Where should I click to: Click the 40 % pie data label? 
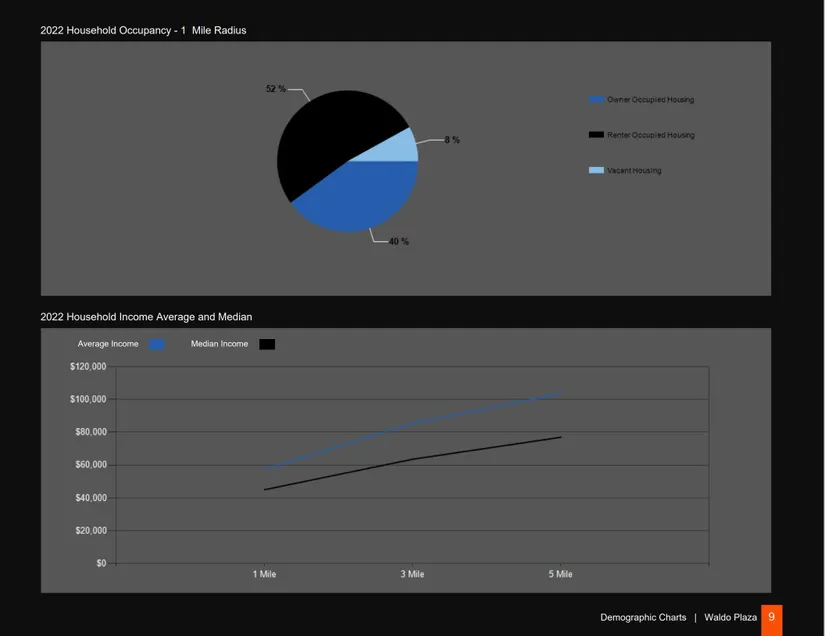[x=398, y=242]
